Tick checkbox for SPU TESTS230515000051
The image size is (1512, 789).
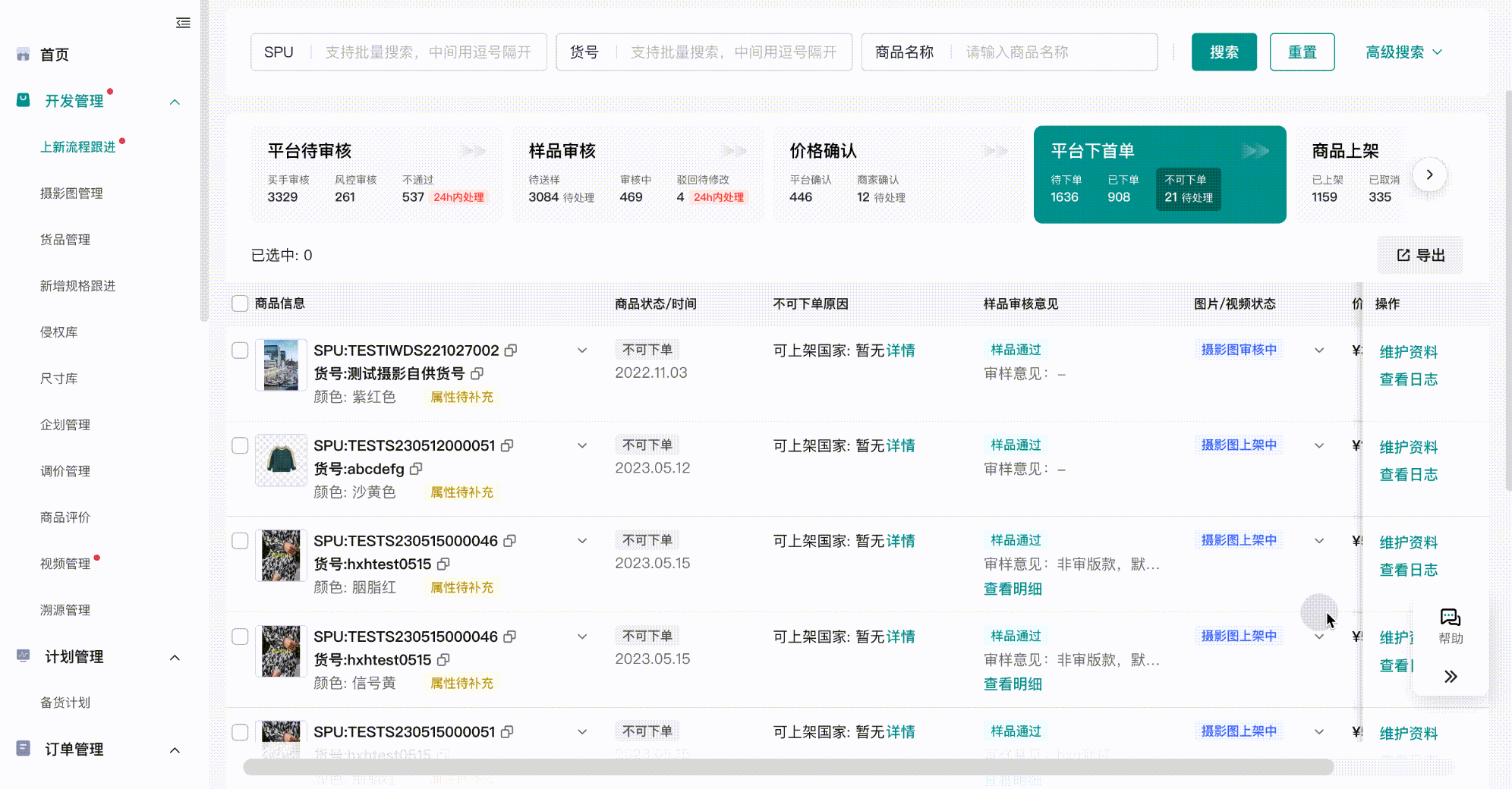(x=240, y=732)
